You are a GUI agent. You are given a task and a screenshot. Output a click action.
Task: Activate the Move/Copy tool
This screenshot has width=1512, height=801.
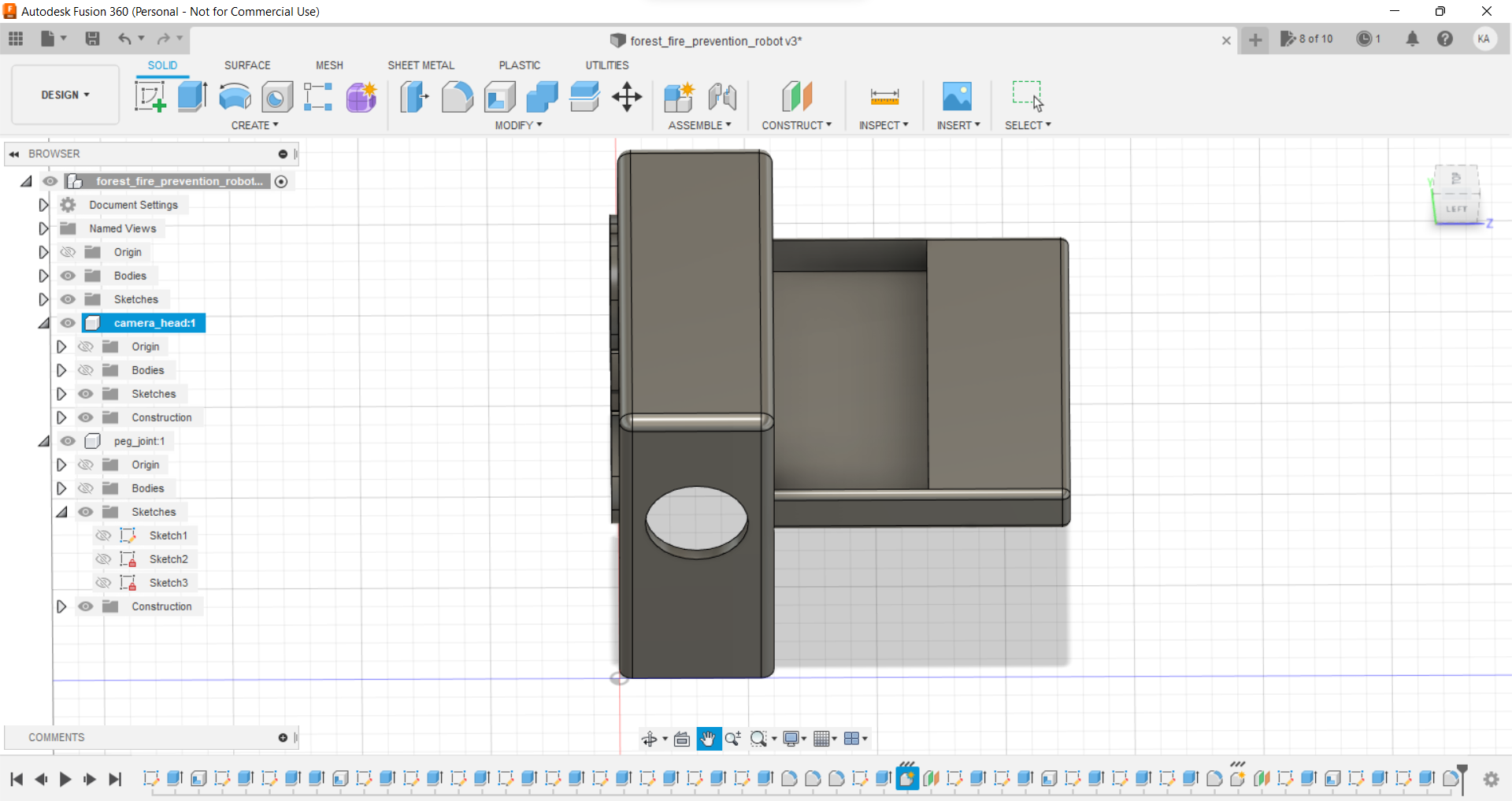(627, 97)
